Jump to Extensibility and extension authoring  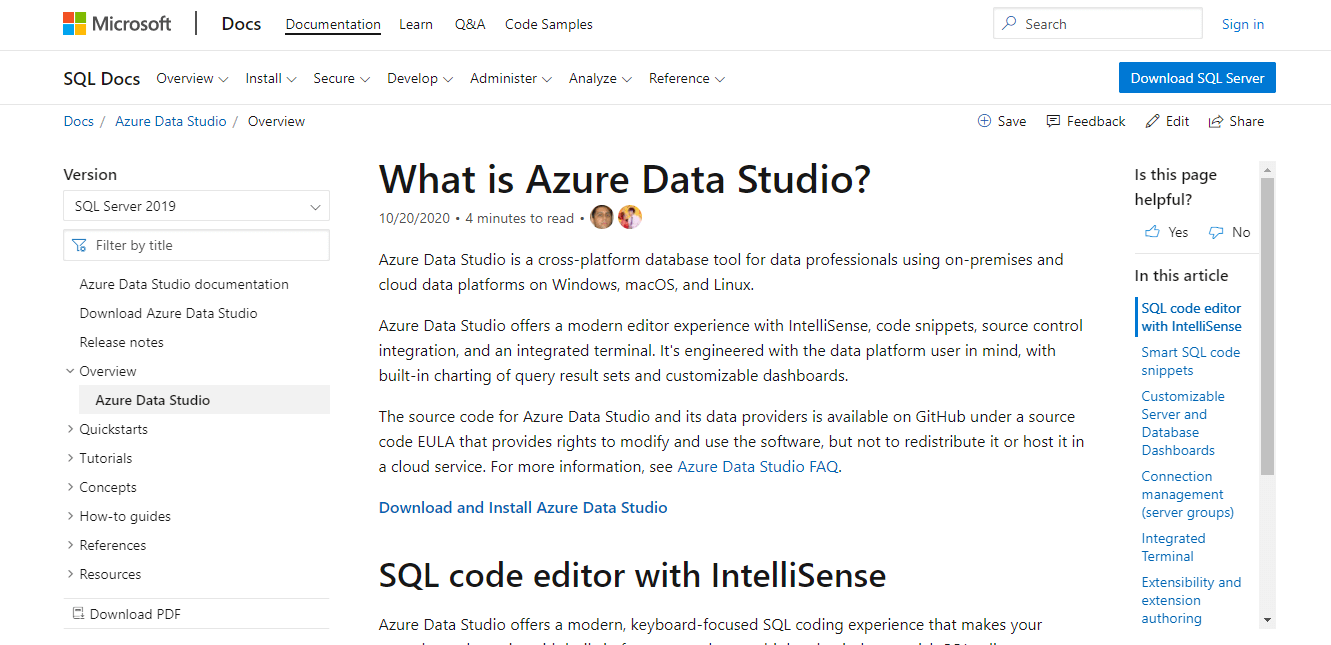pyautogui.click(x=1191, y=600)
